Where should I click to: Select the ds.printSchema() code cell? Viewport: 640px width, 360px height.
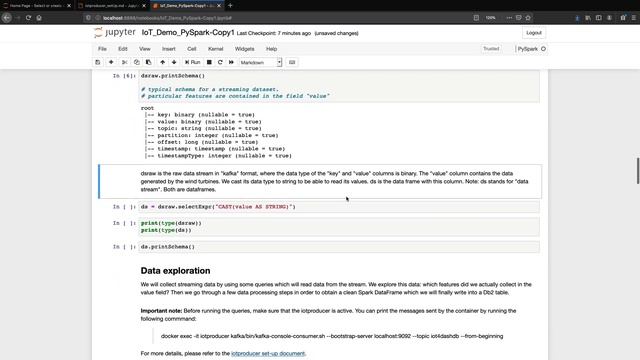[339, 247]
